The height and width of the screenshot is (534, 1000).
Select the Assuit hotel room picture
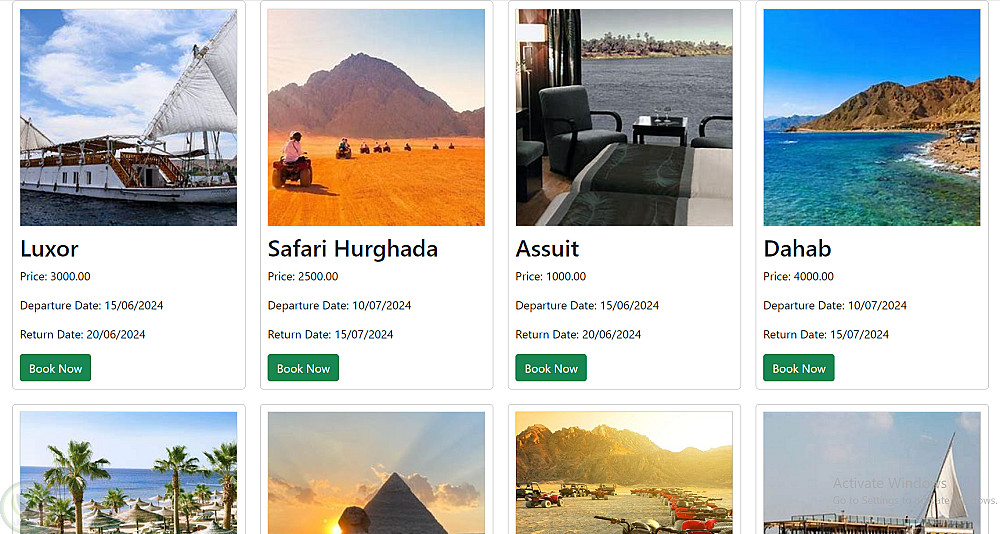[624, 117]
